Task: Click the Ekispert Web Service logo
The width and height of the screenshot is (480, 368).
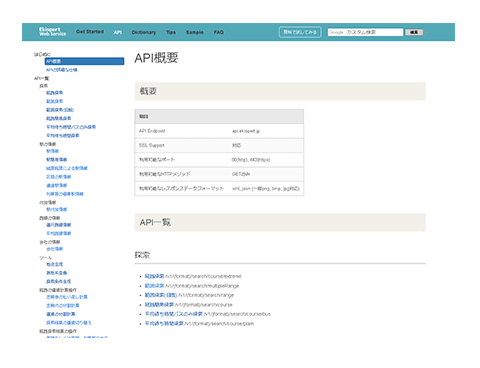Action: pos(52,32)
